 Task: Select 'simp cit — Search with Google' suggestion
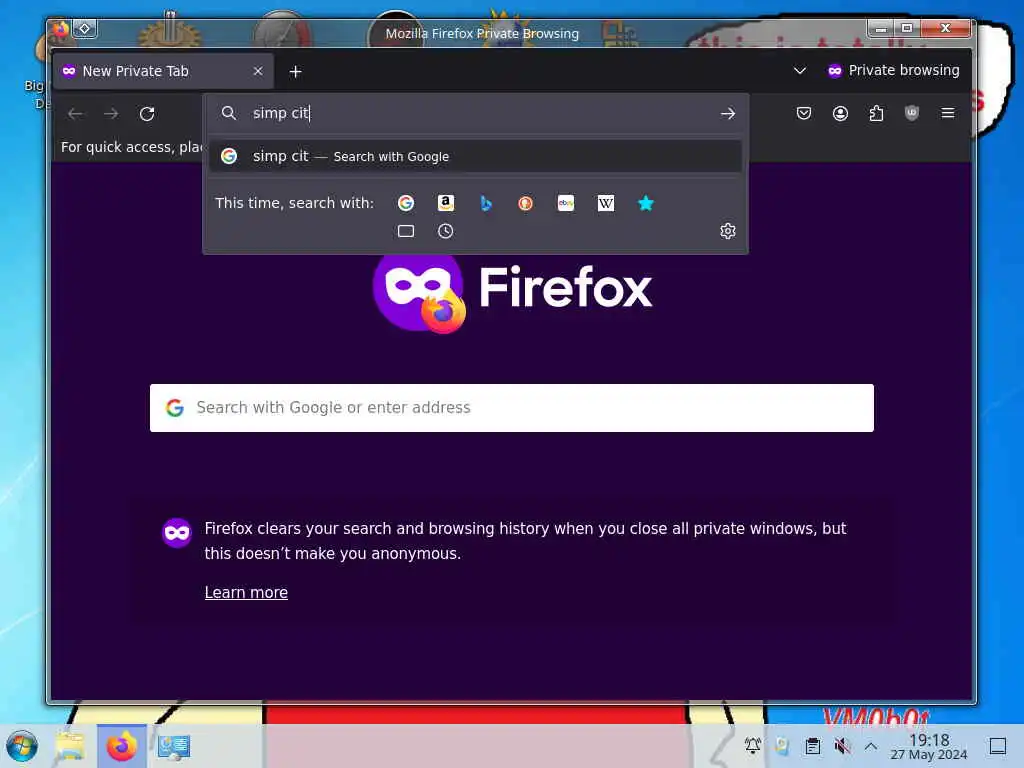pyautogui.click(x=475, y=156)
